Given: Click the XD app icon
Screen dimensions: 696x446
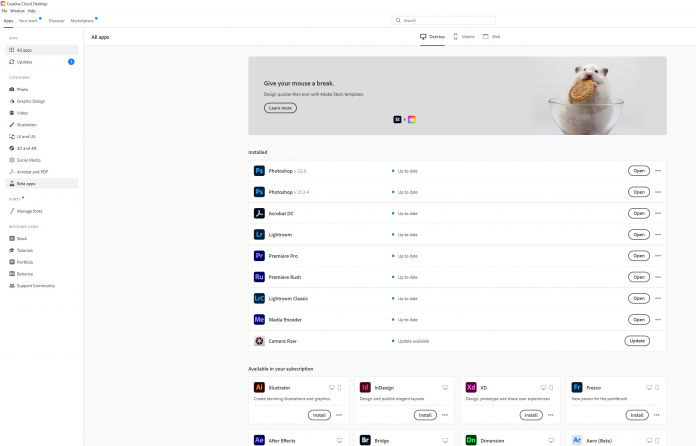Looking at the screenshot, I should tap(471, 387).
